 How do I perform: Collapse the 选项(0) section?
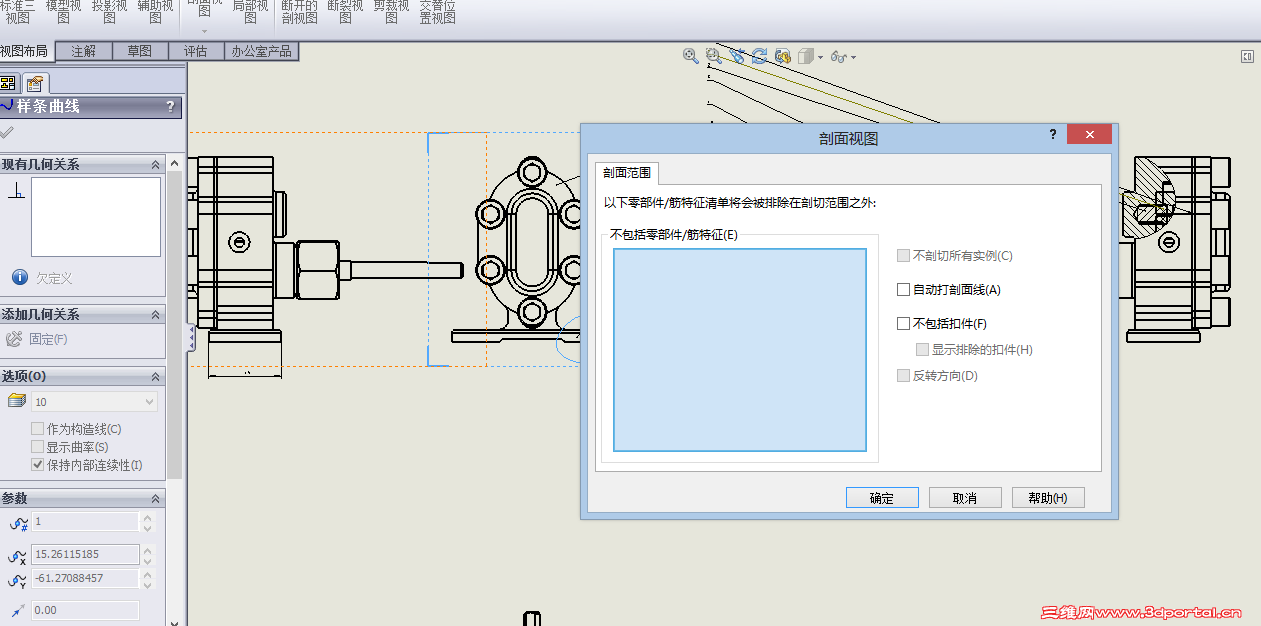coord(155,377)
